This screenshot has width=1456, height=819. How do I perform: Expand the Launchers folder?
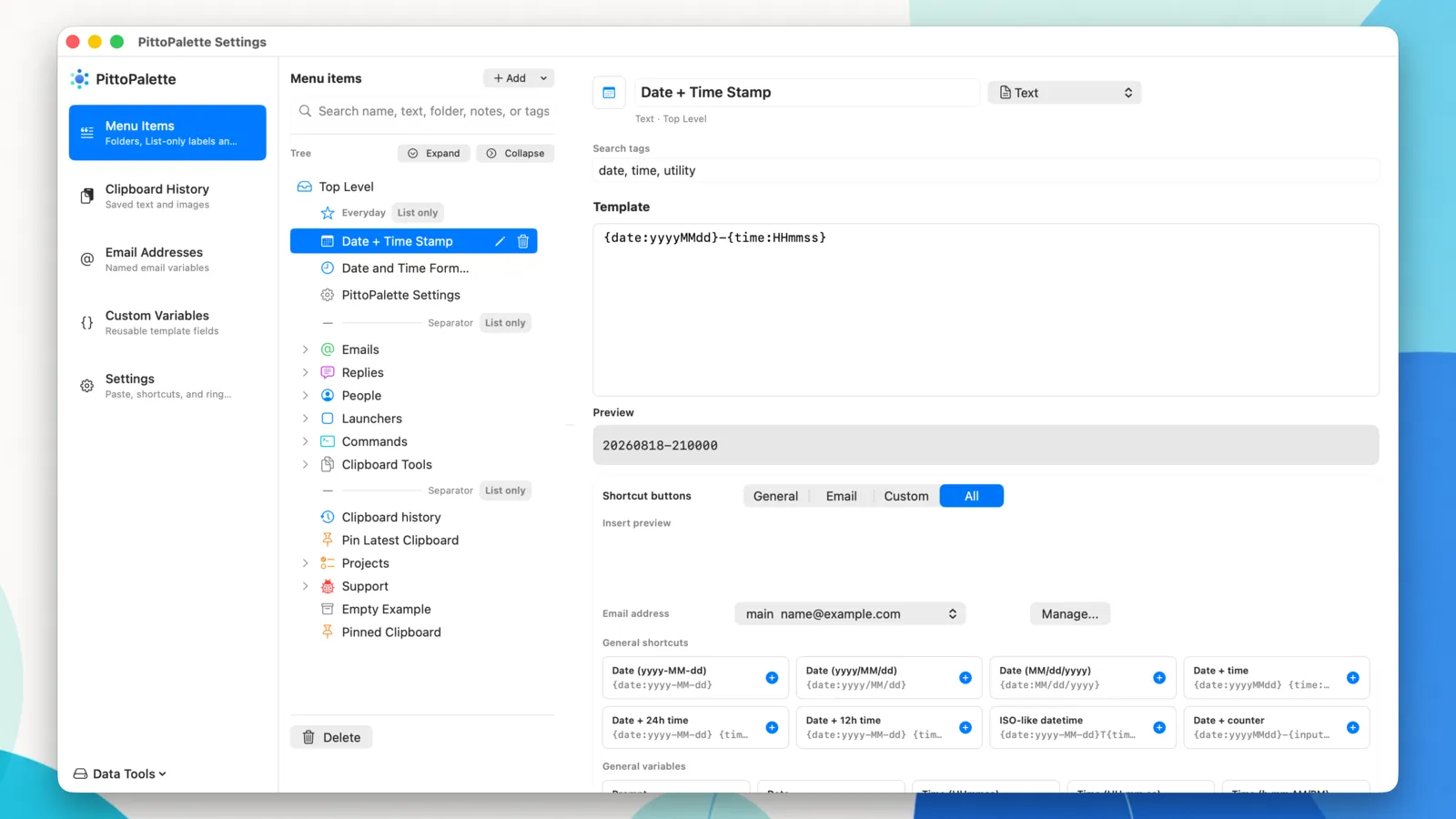tap(306, 419)
